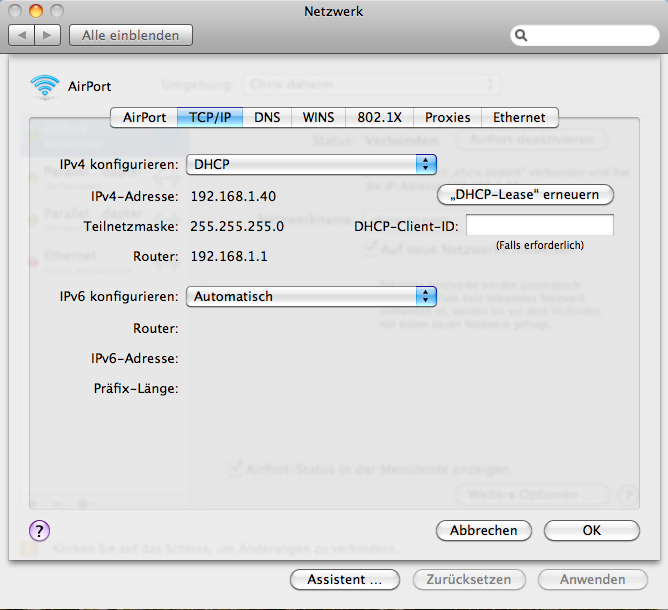This screenshot has width=668, height=610.
Task: Click into the DHCP-Client-ID field
Action: tap(540, 225)
